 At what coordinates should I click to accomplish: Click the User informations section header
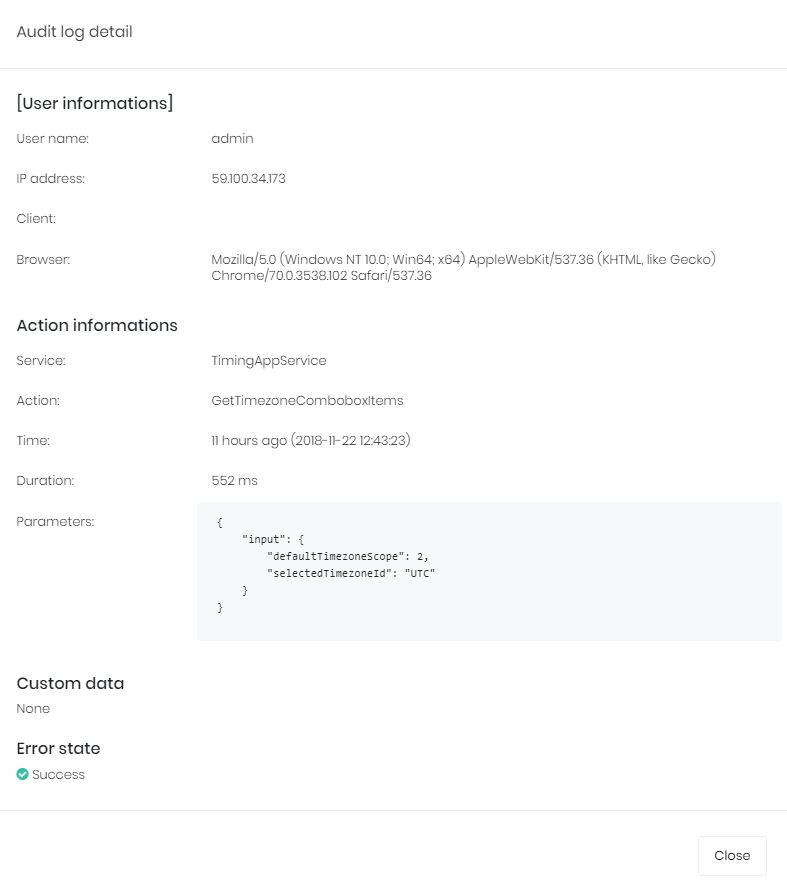(94, 103)
